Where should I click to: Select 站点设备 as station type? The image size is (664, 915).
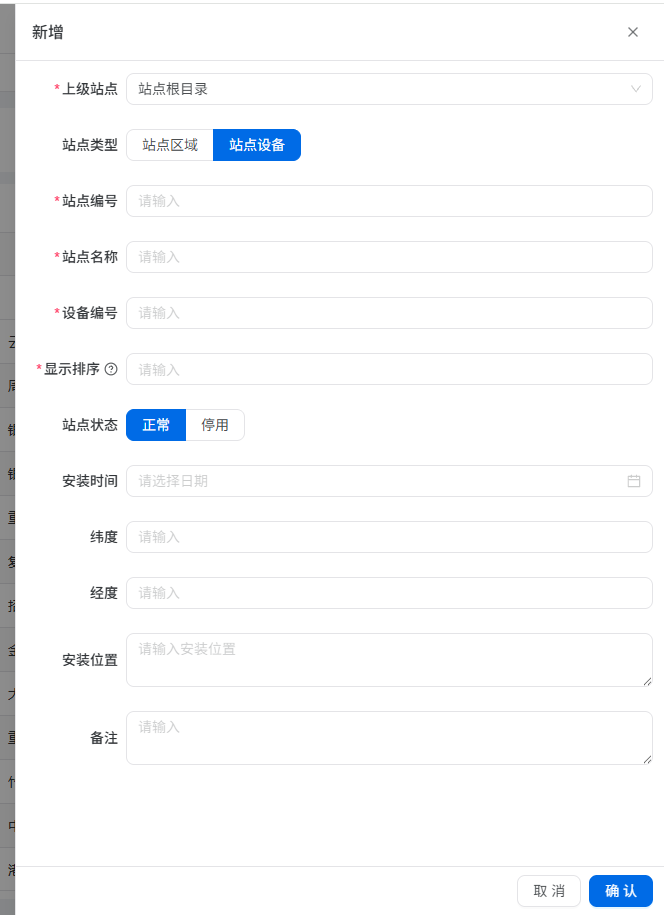257,145
